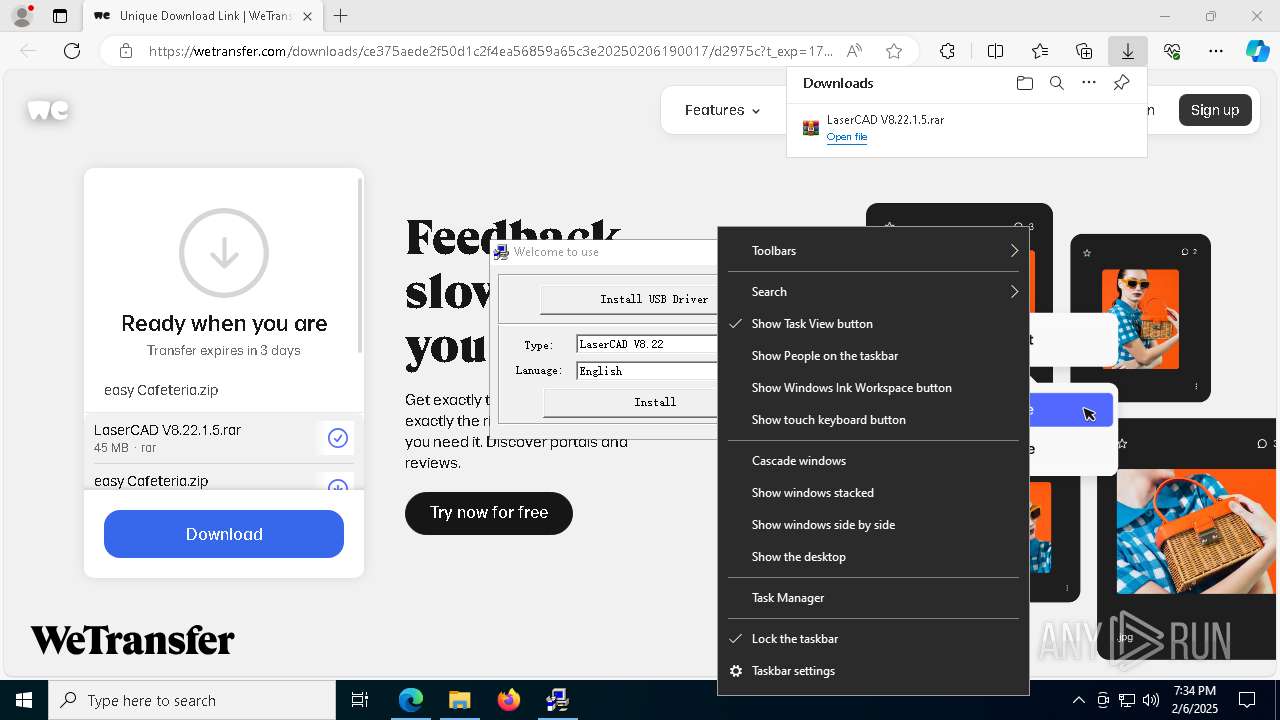Screen dimensions: 1280x720
Task: Choose Show windows stacked
Action: (873, 493)
